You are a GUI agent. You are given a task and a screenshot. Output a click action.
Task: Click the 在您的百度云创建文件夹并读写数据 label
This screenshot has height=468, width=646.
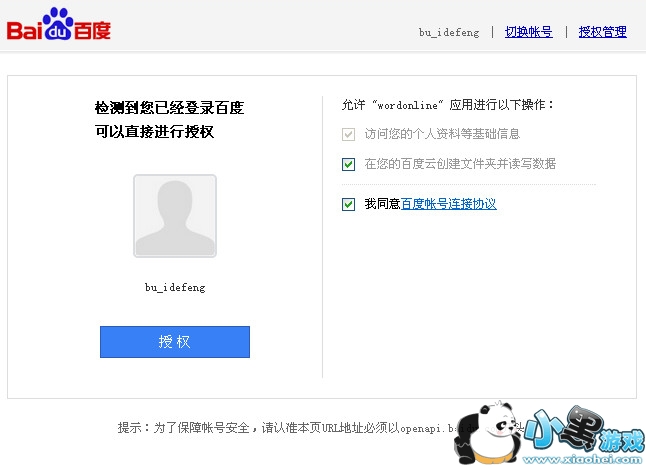pyautogui.click(x=460, y=164)
